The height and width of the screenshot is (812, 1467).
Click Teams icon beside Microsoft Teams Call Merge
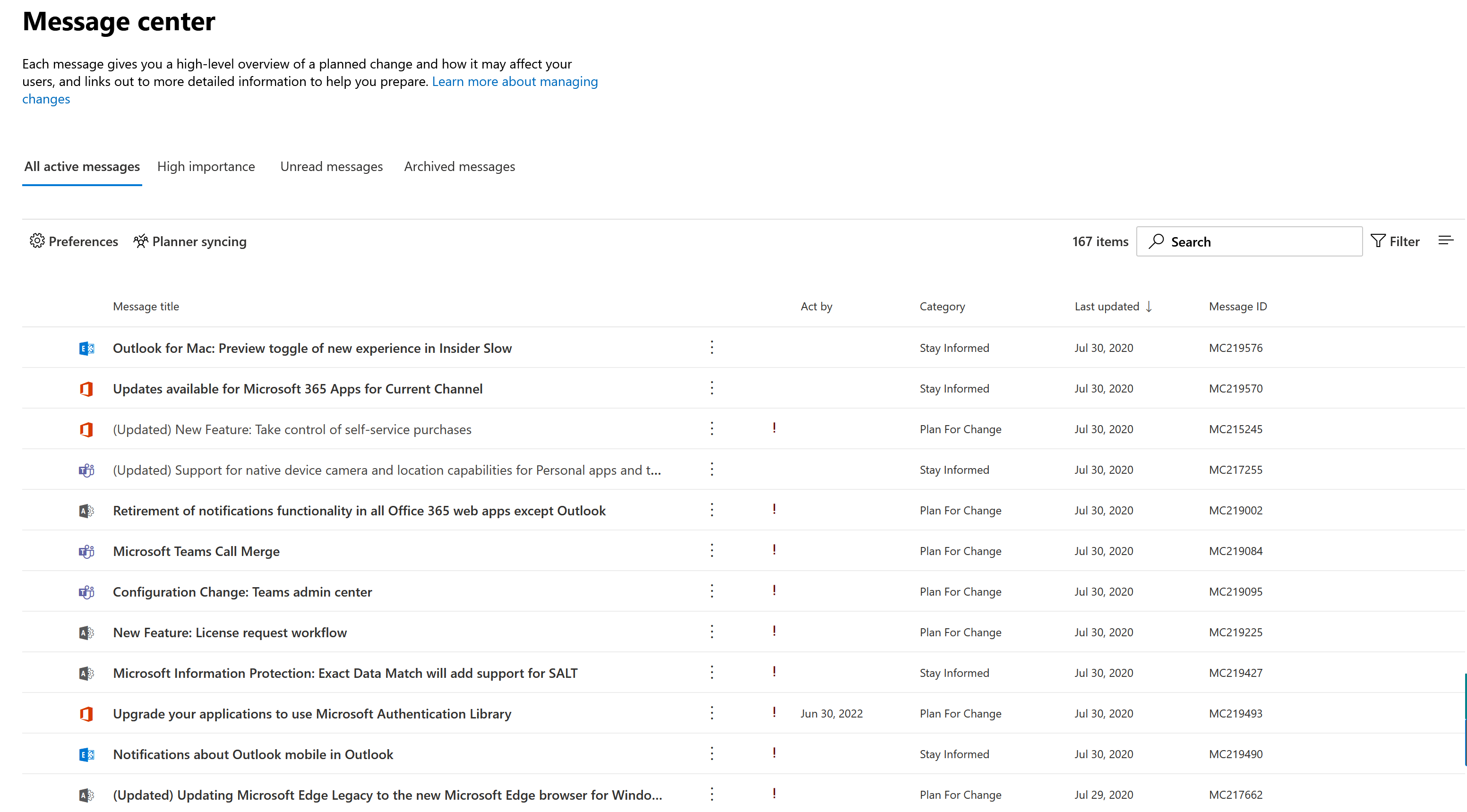[x=86, y=552]
